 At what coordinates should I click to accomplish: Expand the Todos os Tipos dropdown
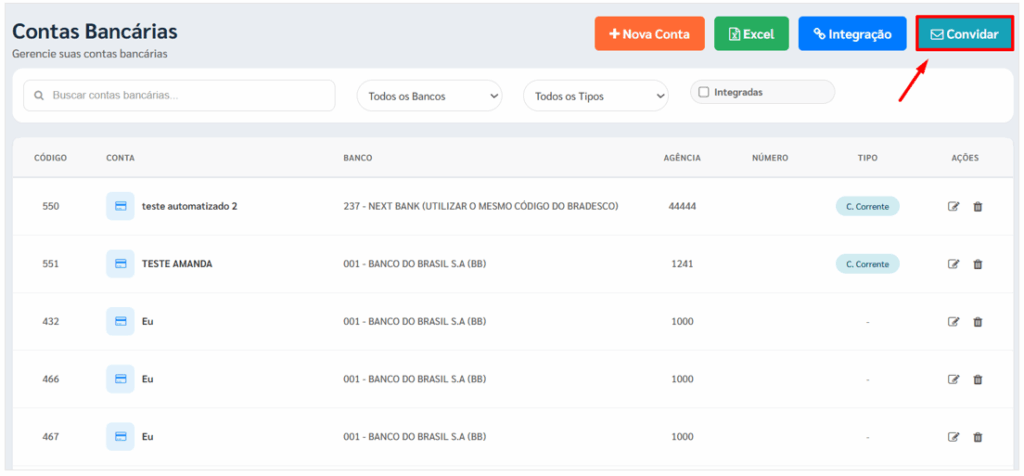[x=595, y=96]
